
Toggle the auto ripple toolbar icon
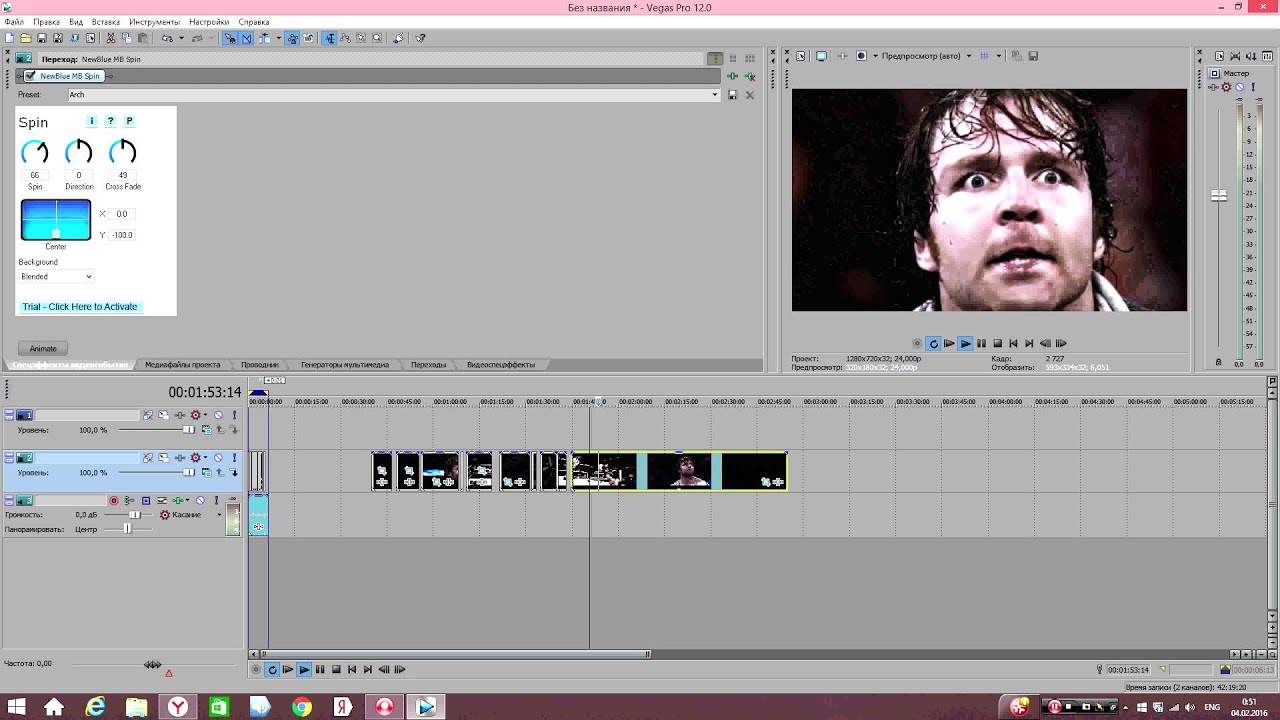tap(263, 38)
